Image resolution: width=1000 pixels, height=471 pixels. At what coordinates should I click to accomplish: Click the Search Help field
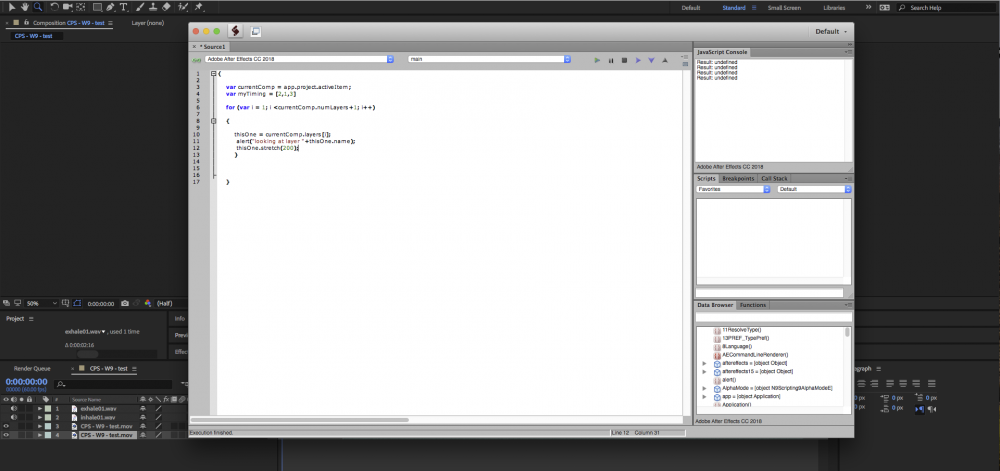click(x=946, y=8)
